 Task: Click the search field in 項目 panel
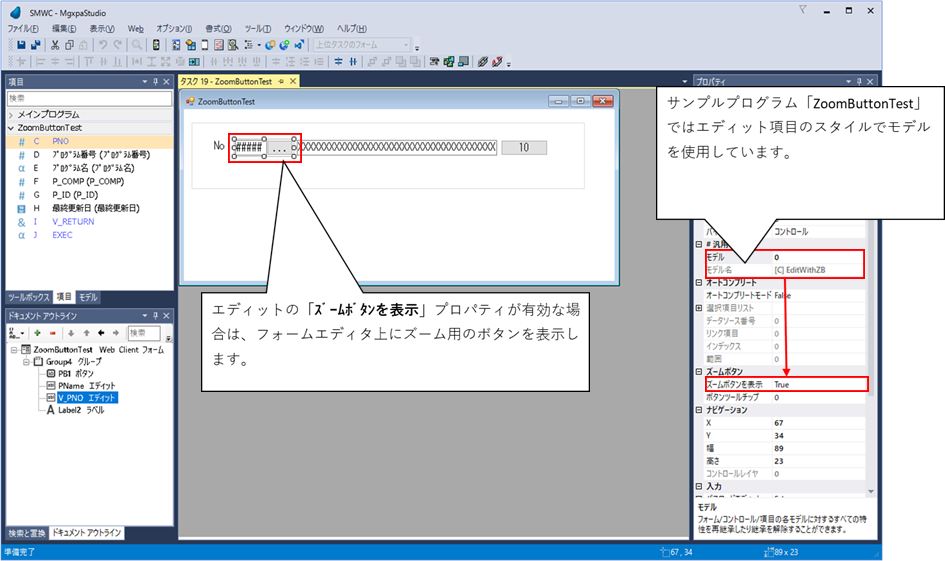[90, 98]
